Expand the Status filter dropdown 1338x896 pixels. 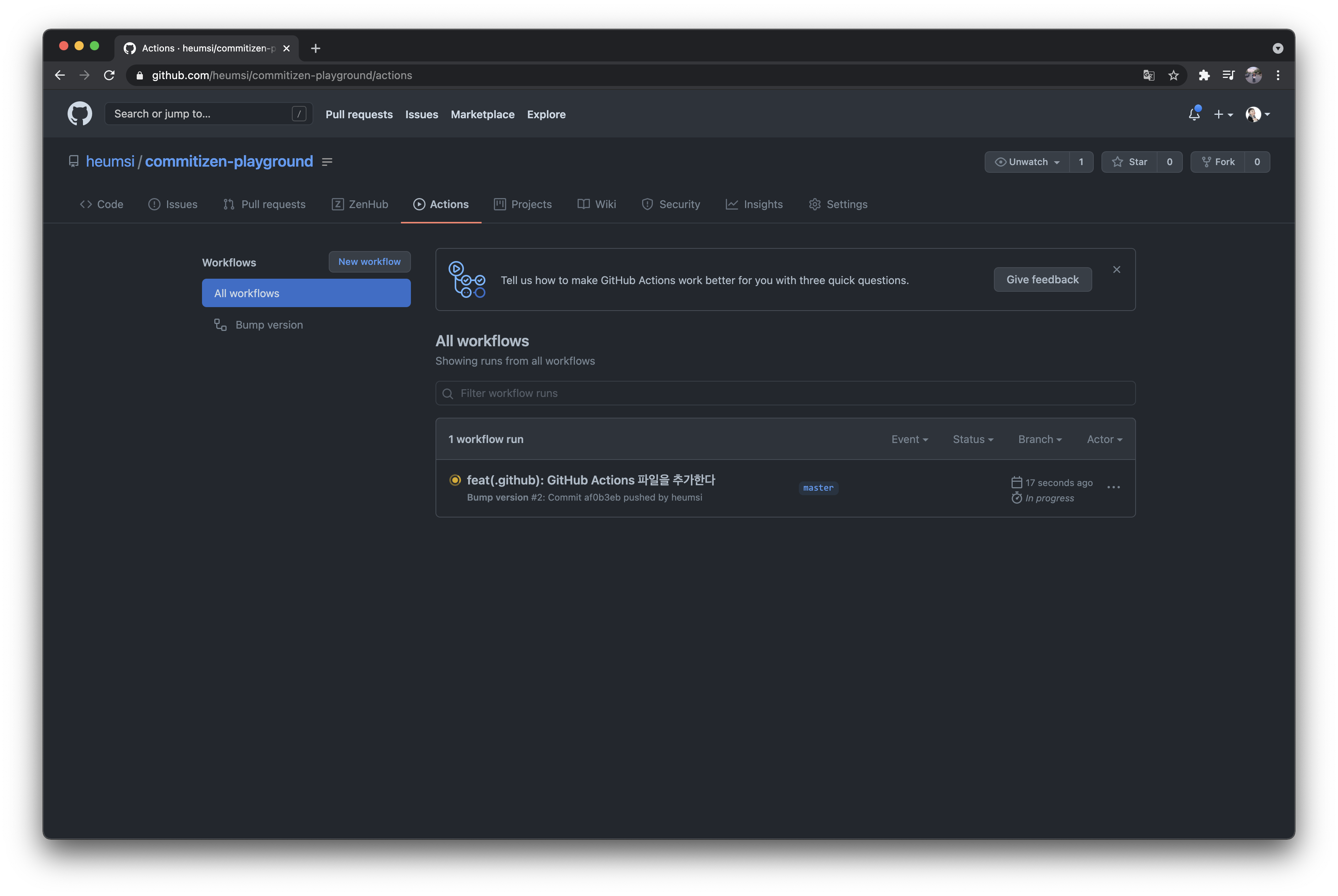coord(973,440)
